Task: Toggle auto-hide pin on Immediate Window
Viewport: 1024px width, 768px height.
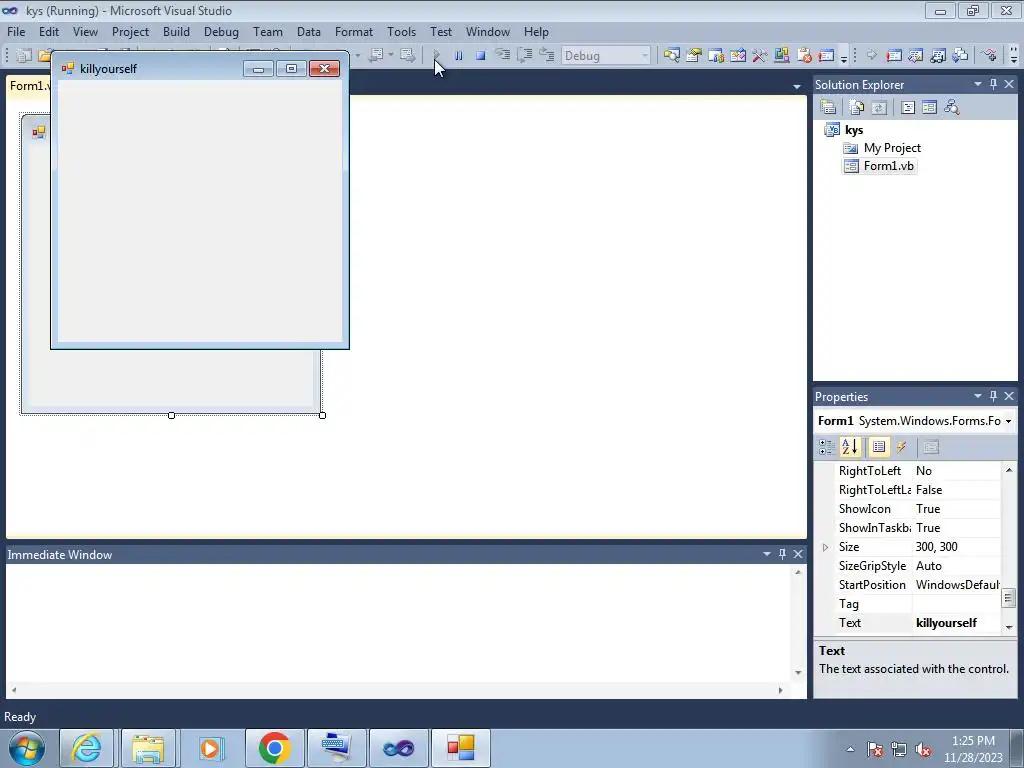Action: 782,554
